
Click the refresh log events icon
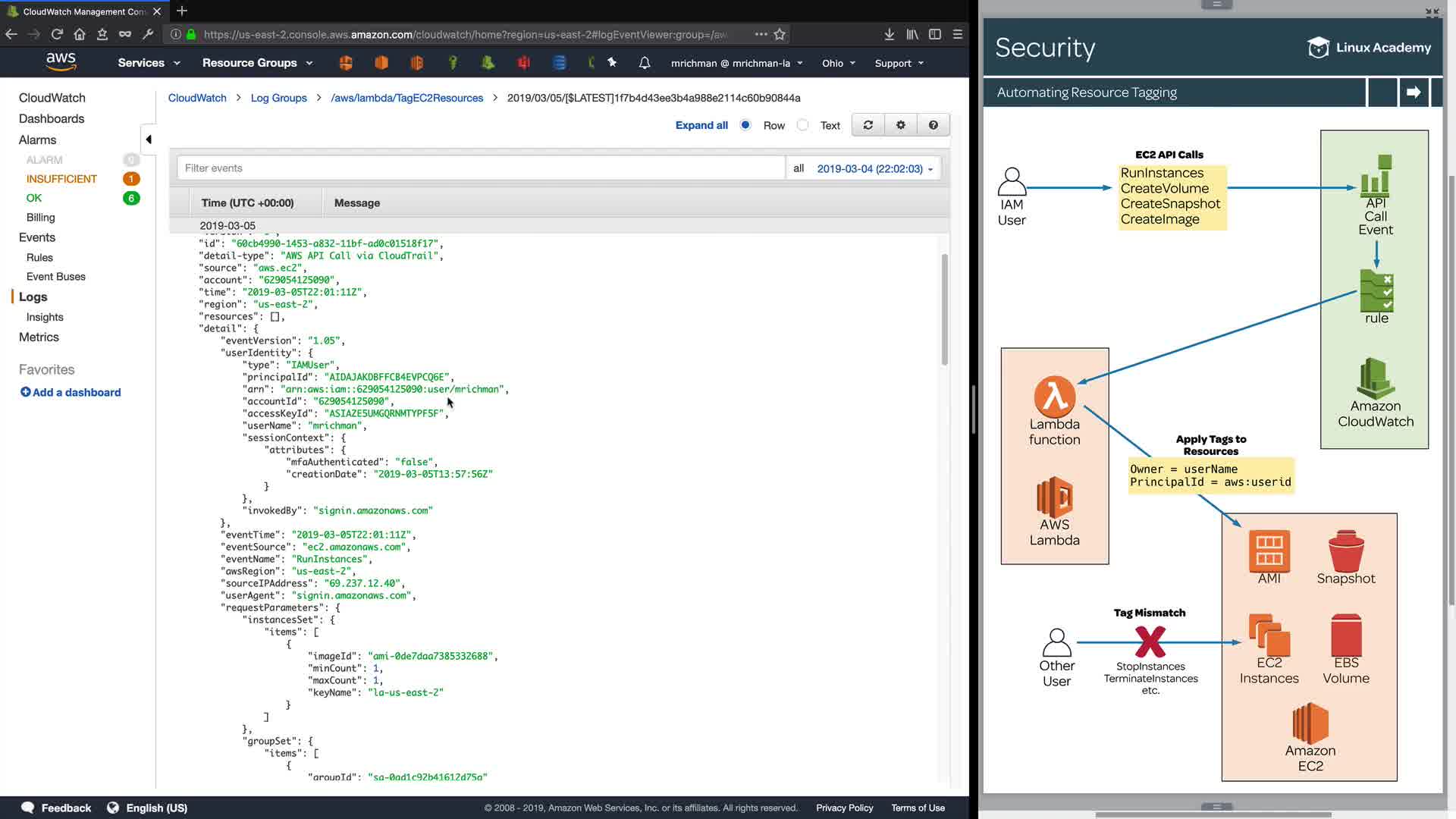tap(868, 125)
